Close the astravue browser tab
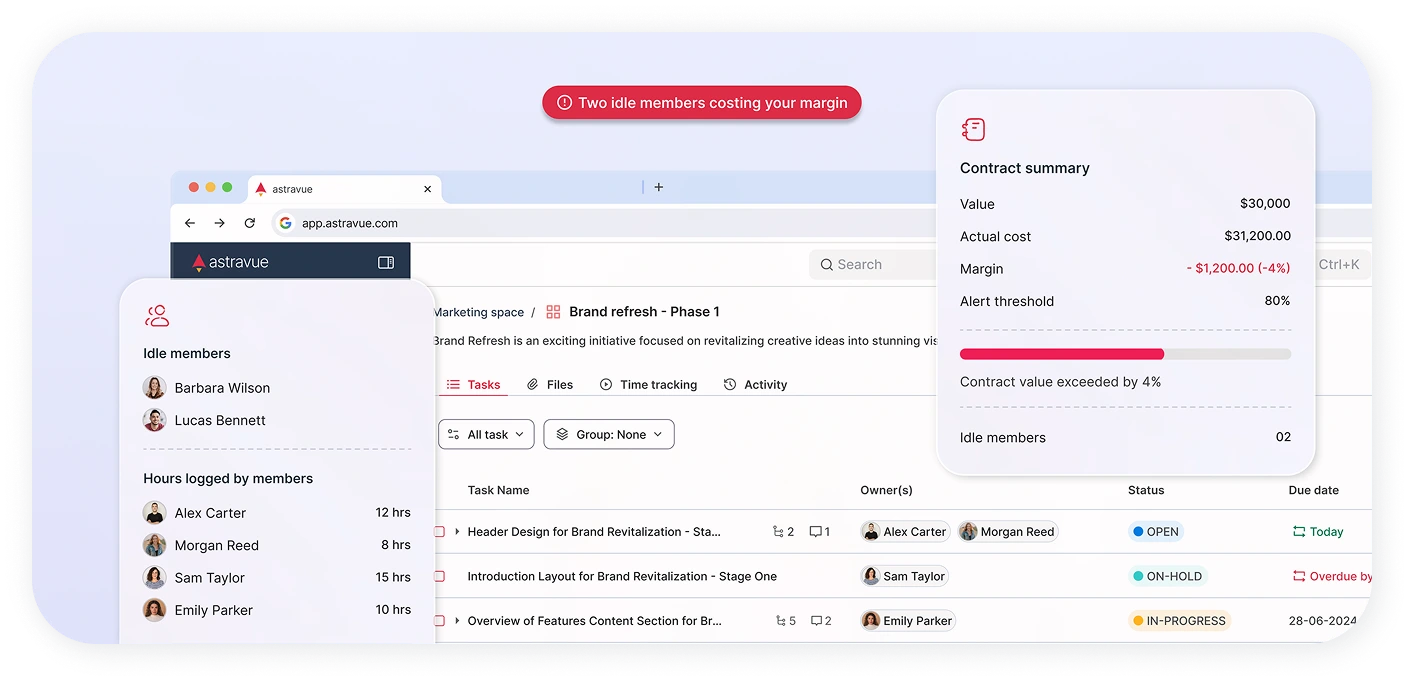The image size is (1404, 676). pyautogui.click(x=428, y=188)
